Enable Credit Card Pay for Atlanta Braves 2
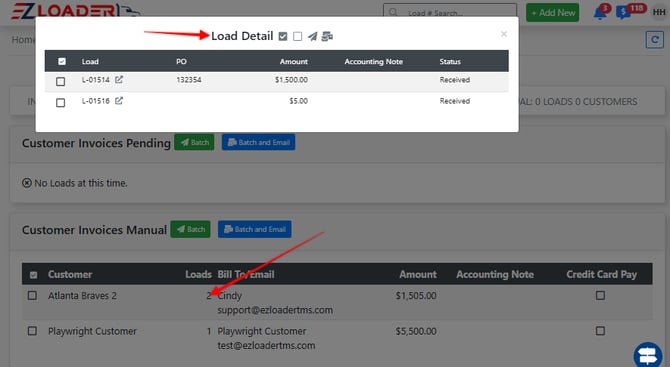 (x=600, y=295)
